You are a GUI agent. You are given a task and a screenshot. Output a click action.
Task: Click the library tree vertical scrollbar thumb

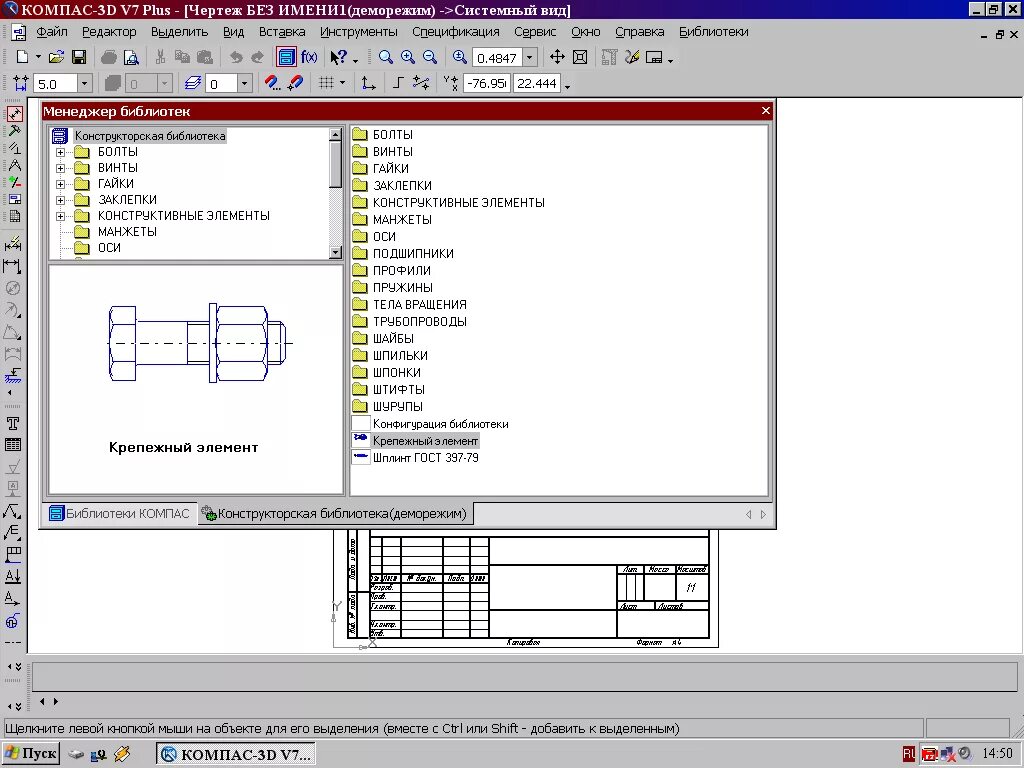point(336,165)
